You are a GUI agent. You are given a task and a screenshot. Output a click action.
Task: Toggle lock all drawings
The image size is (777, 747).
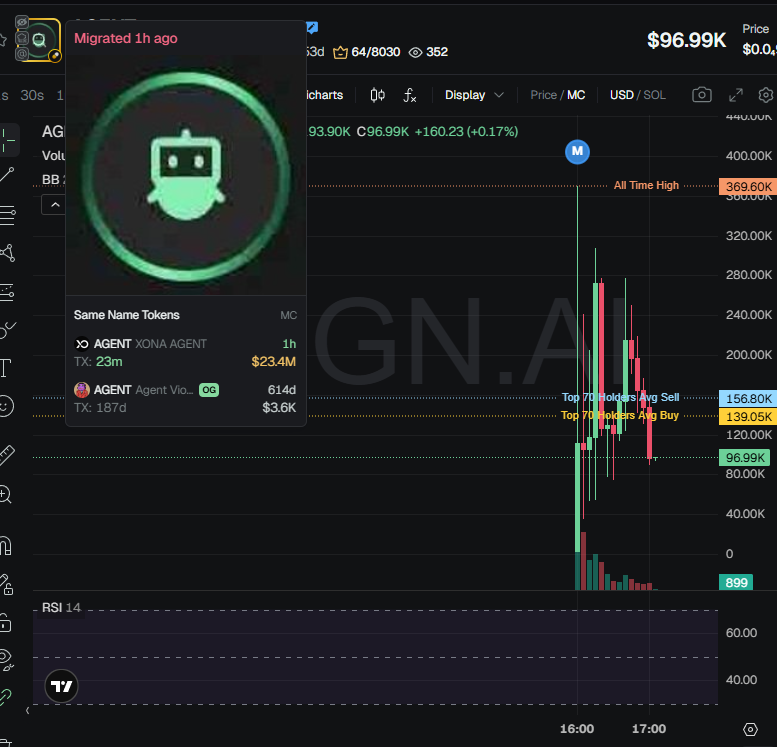(x=5, y=623)
